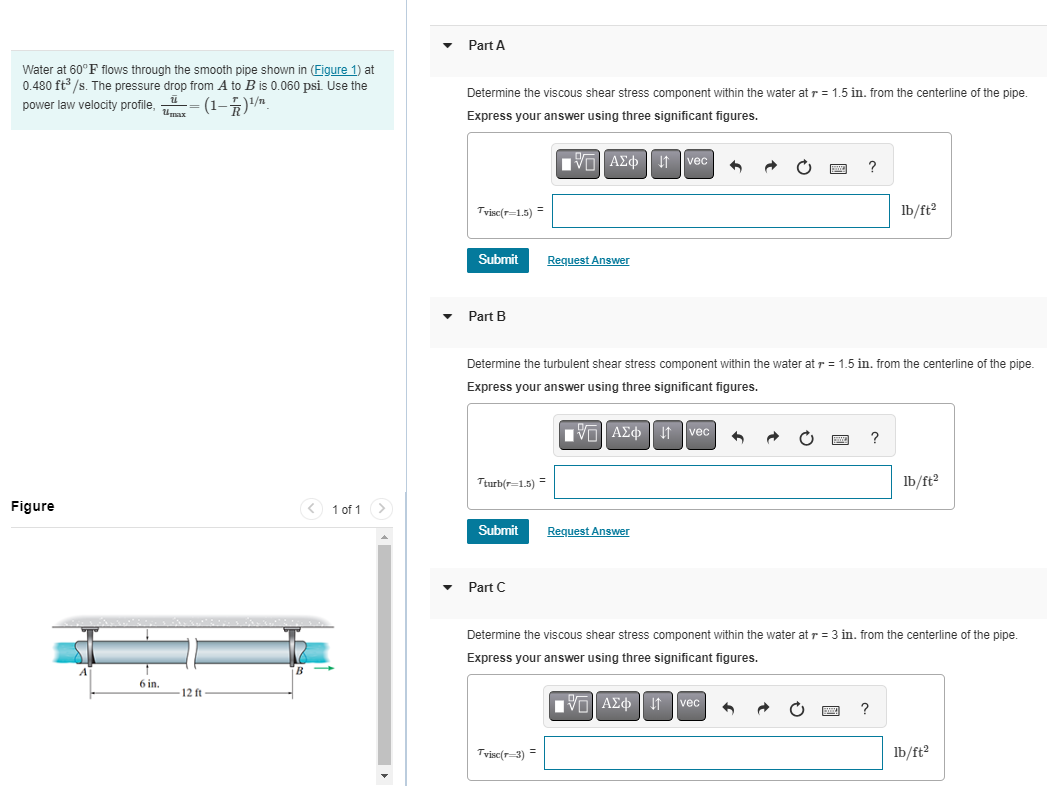This screenshot has height=786, width=1047.
Task: Go to next figure
Action: click(381, 509)
